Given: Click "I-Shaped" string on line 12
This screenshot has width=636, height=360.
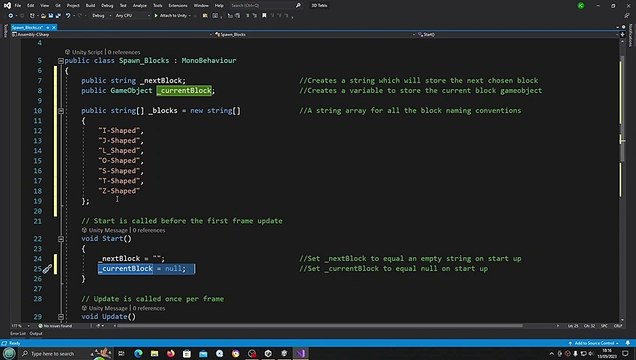Looking at the screenshot, I should (x=119, y=131).
